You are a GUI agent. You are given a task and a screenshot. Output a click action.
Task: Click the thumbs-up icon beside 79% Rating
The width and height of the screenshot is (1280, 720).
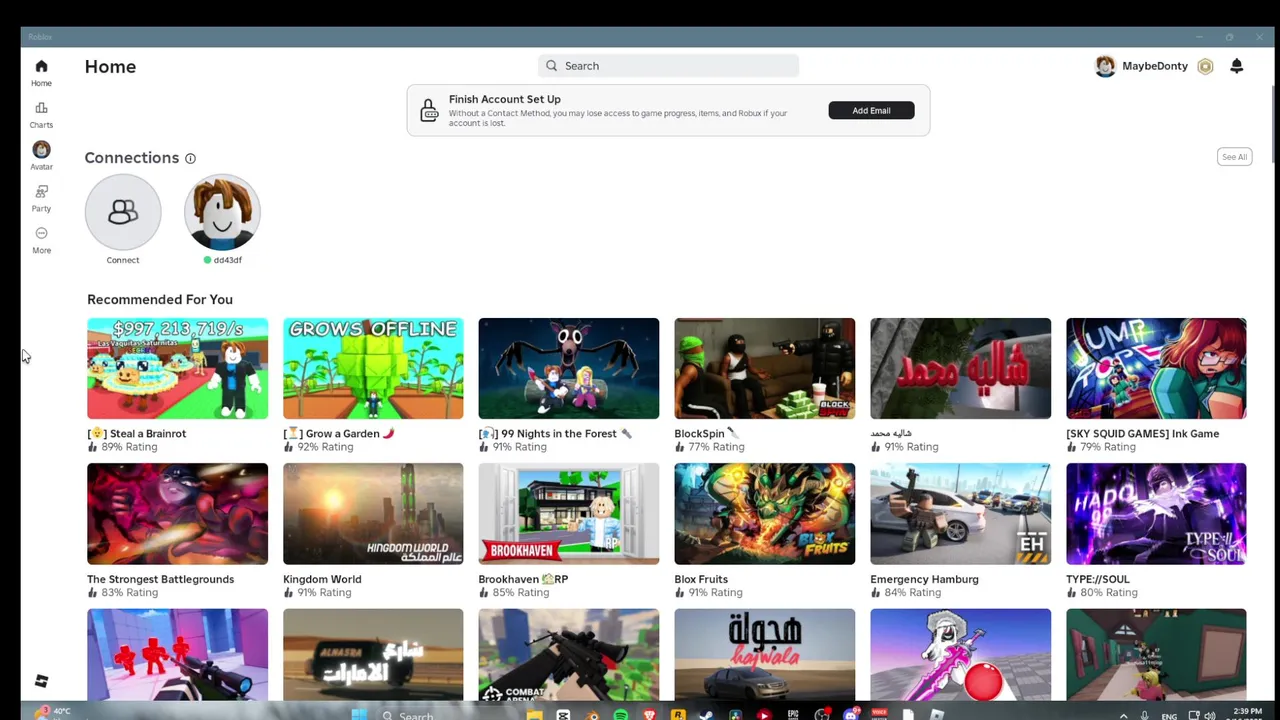click(x=1071, y=447)
